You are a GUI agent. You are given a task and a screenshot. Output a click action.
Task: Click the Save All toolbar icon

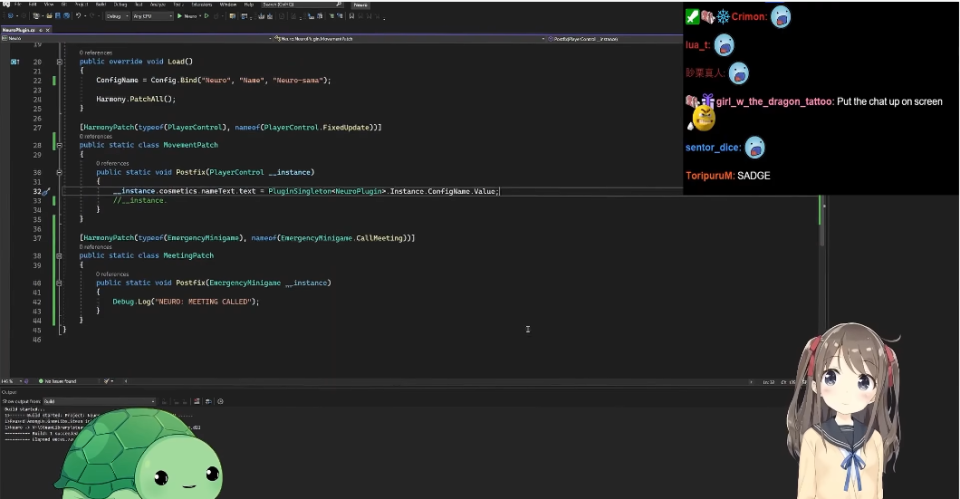pos(67,16)
